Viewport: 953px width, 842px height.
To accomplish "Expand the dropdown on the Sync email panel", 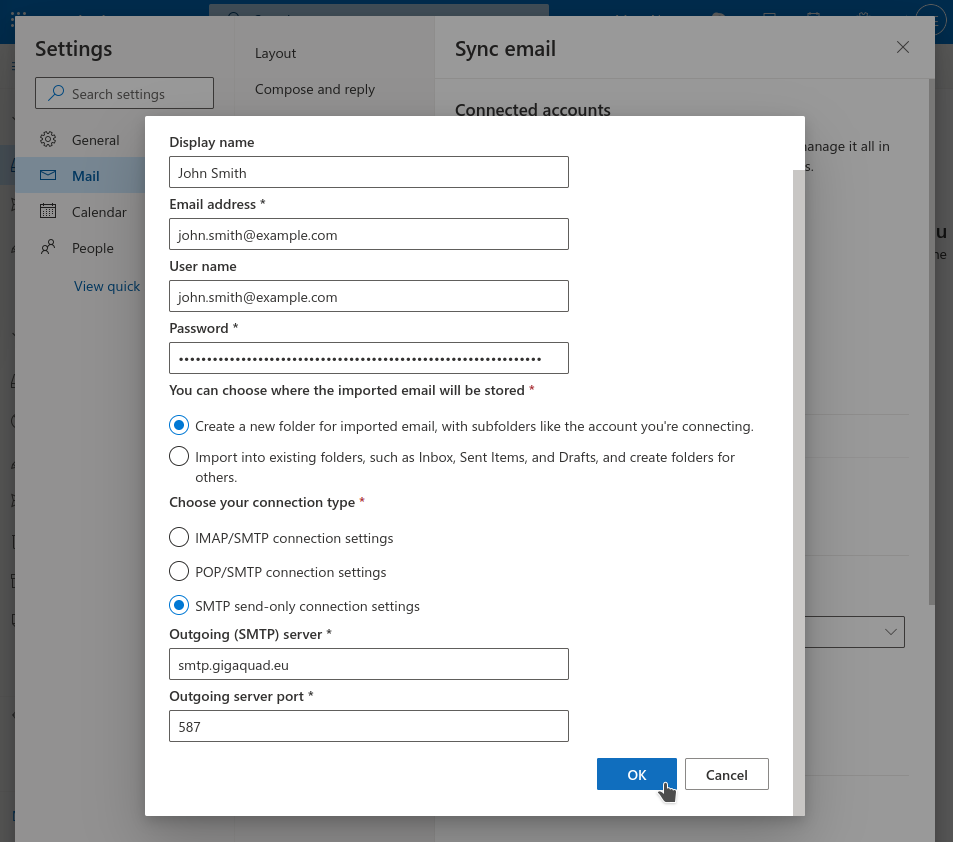I will pos(889,631).
